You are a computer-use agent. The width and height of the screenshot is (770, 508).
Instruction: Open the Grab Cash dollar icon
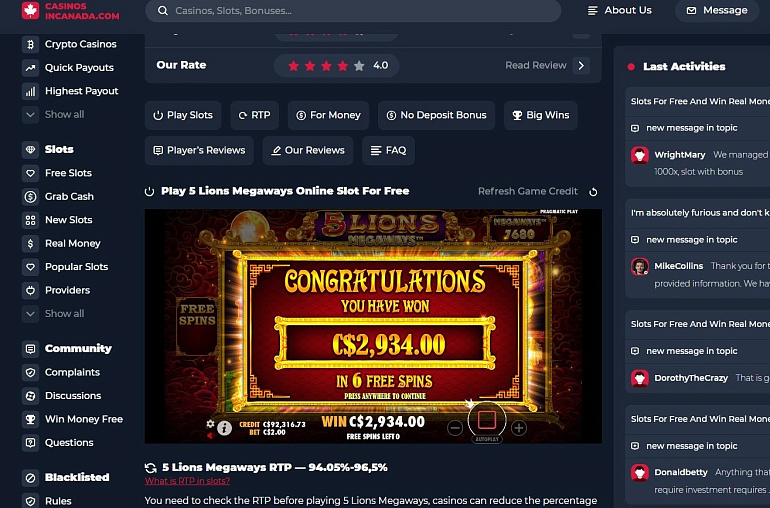pyautogui.click(x=30, y=197)
